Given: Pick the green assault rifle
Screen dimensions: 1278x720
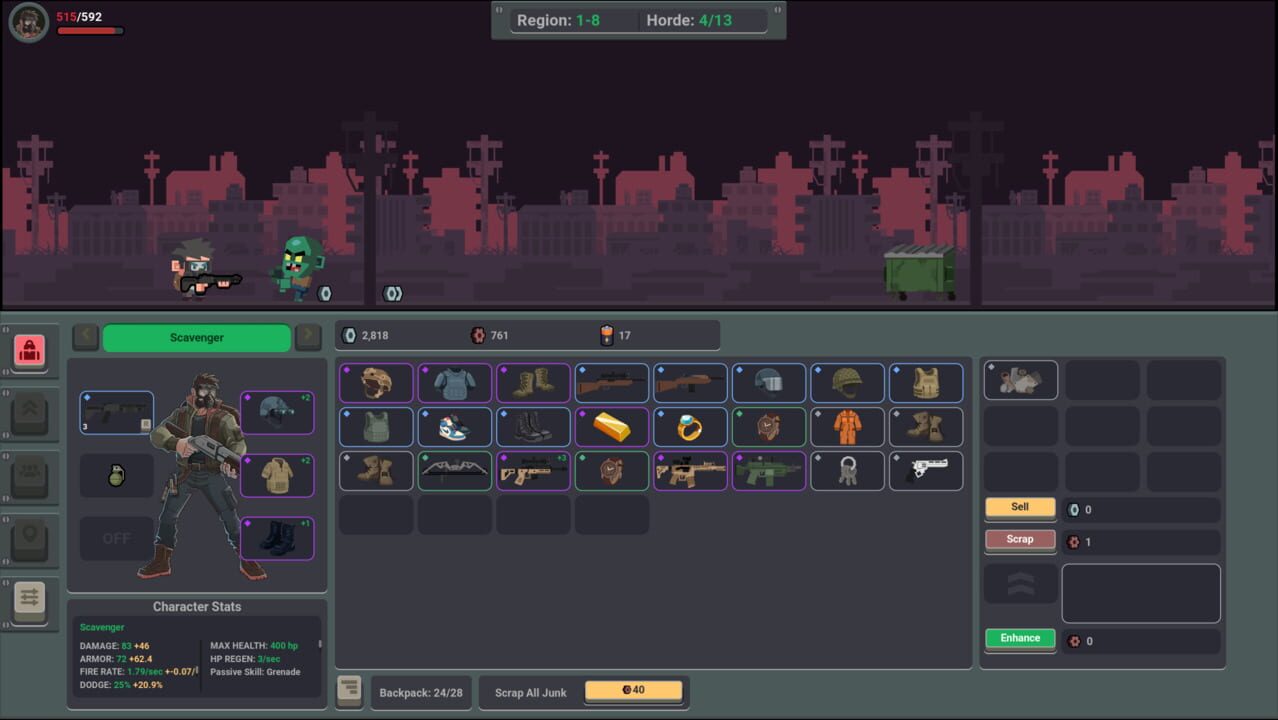Looking at the screenshot, I should pyautogui.click(x=769, y=471).
